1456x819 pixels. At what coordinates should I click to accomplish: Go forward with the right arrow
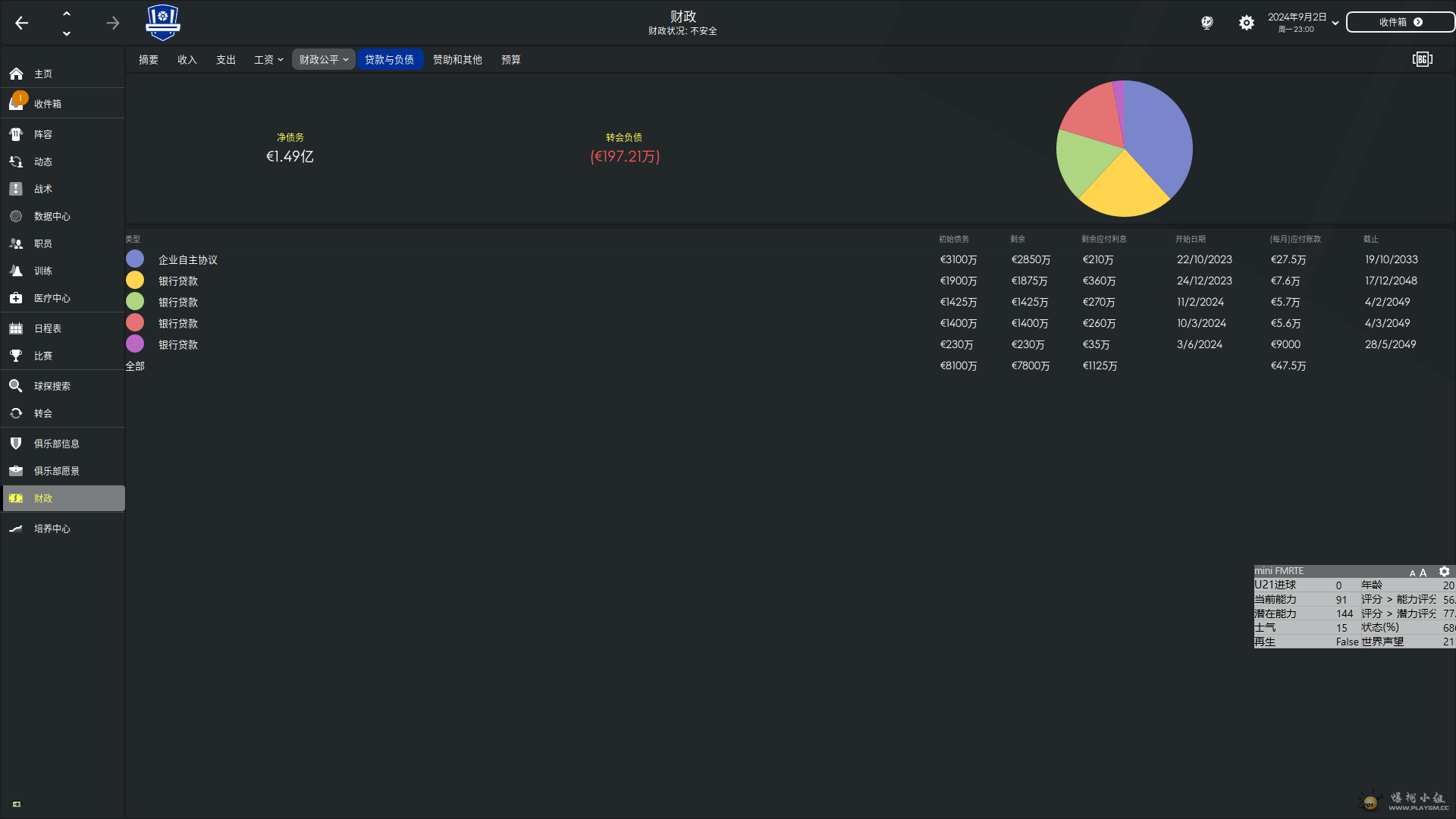tap(112, 23)
